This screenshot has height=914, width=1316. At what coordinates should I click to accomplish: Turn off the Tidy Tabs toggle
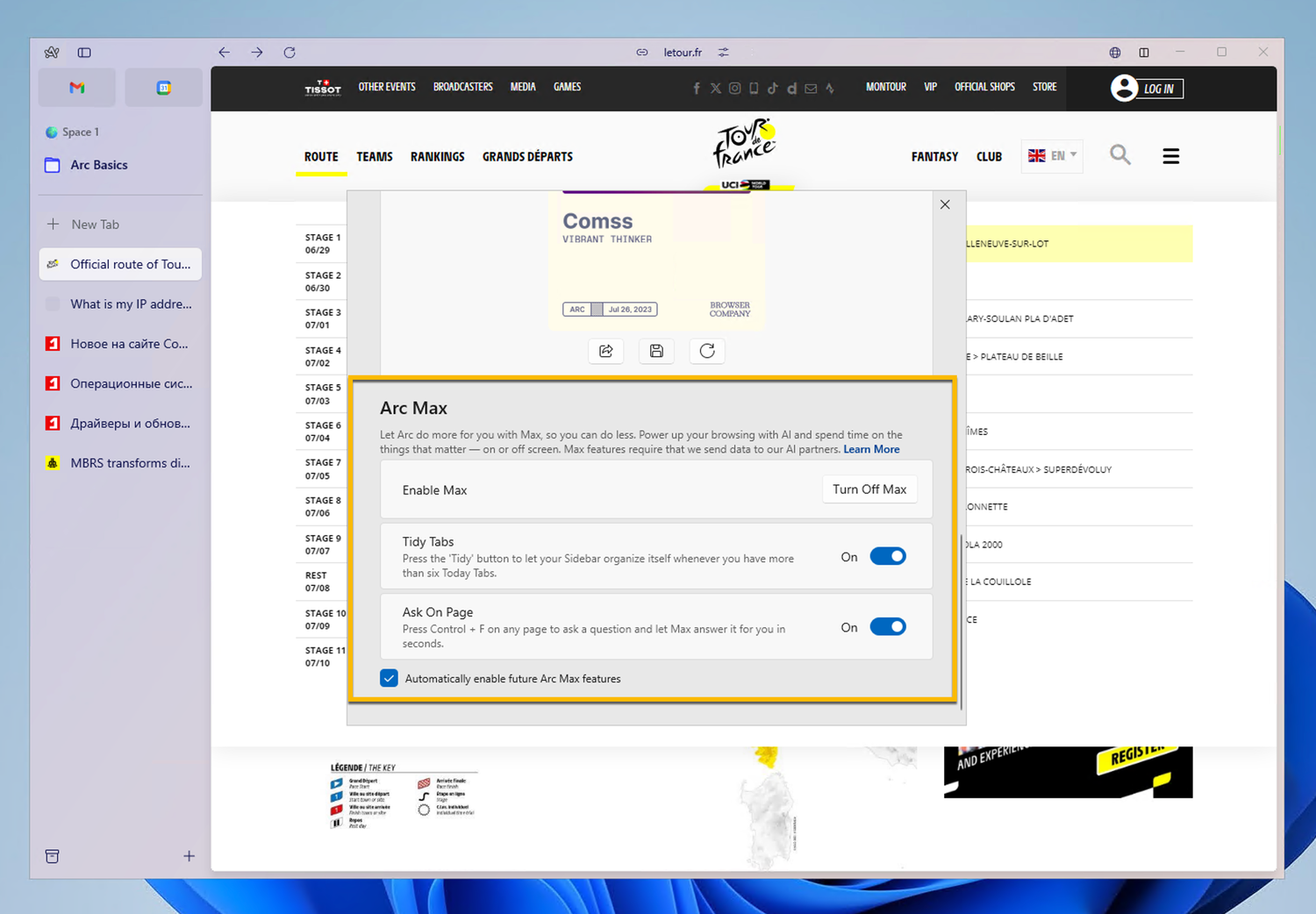(x=888, y=556)
